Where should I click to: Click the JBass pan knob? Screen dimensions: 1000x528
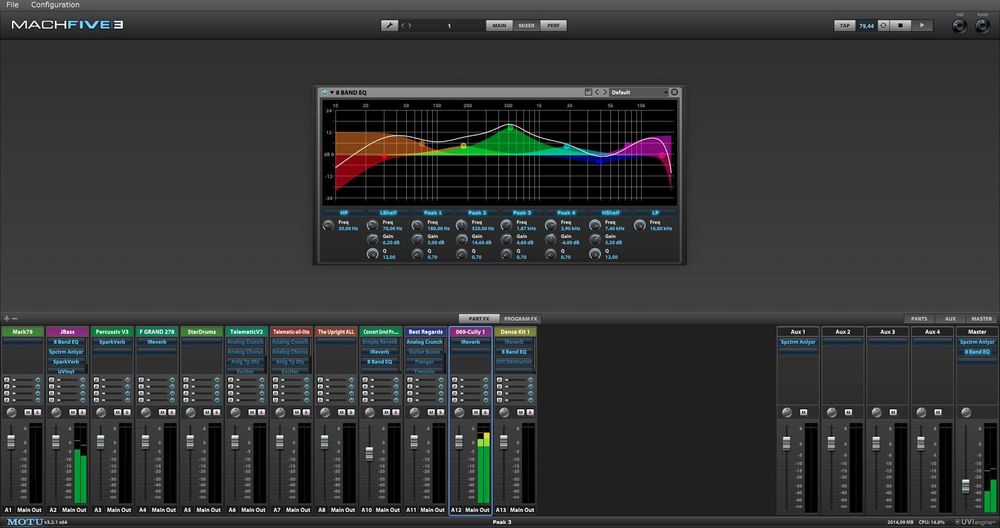[56, 413]
